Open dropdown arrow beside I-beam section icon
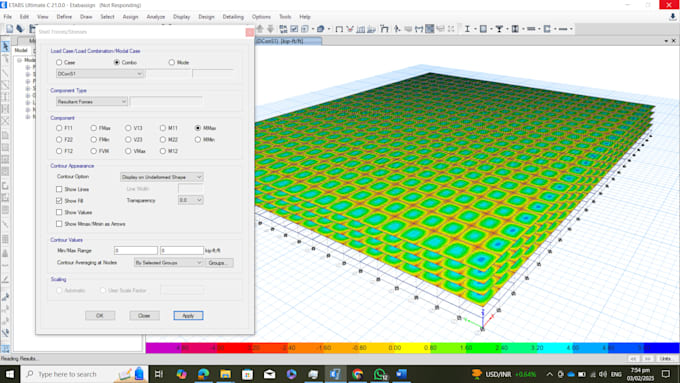The width and height of the screenshot is (680, 383). point(475,29)
